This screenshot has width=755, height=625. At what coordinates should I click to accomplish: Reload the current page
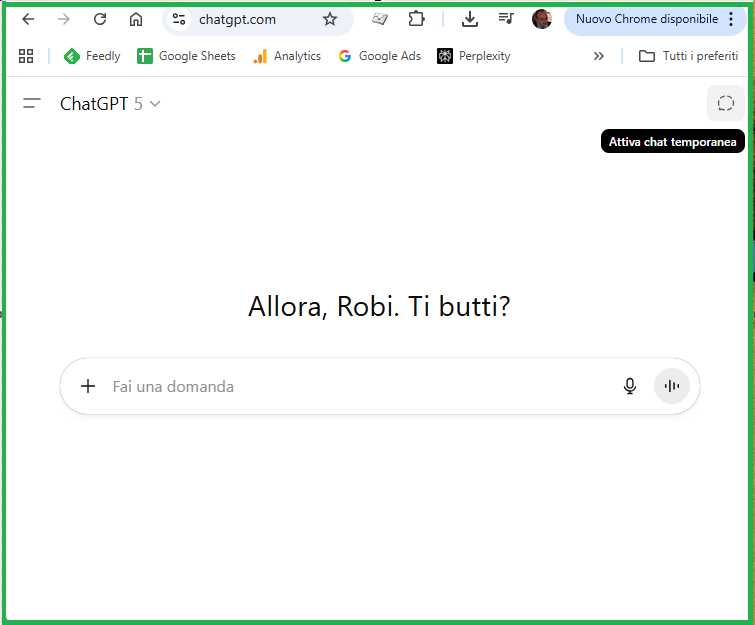click(x=100, y=19)
